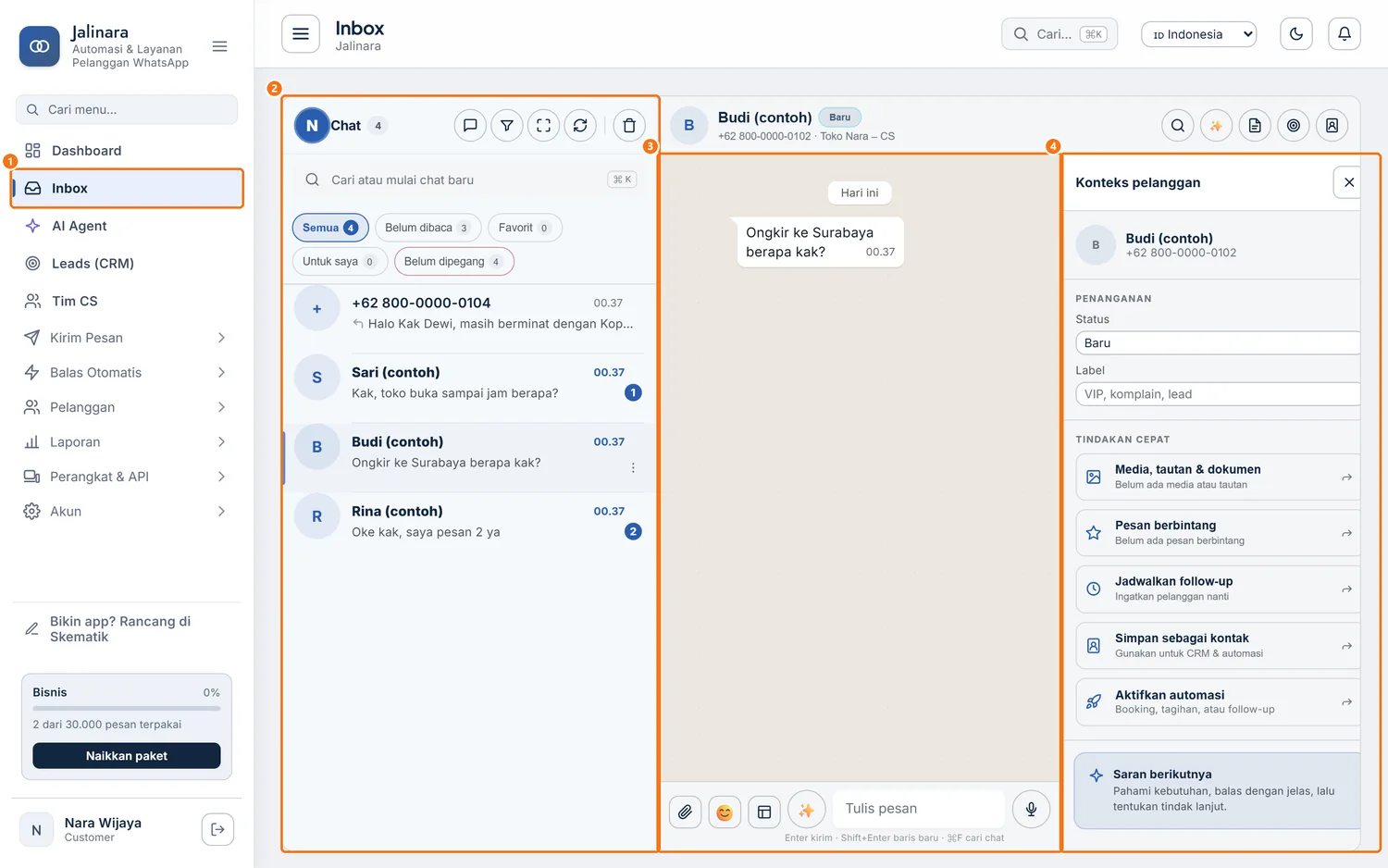Viewport: 1388px width, 868px height.
Task: Open Bikin app? Rancang di Skematik link
Action: click(x=127, y=629)
